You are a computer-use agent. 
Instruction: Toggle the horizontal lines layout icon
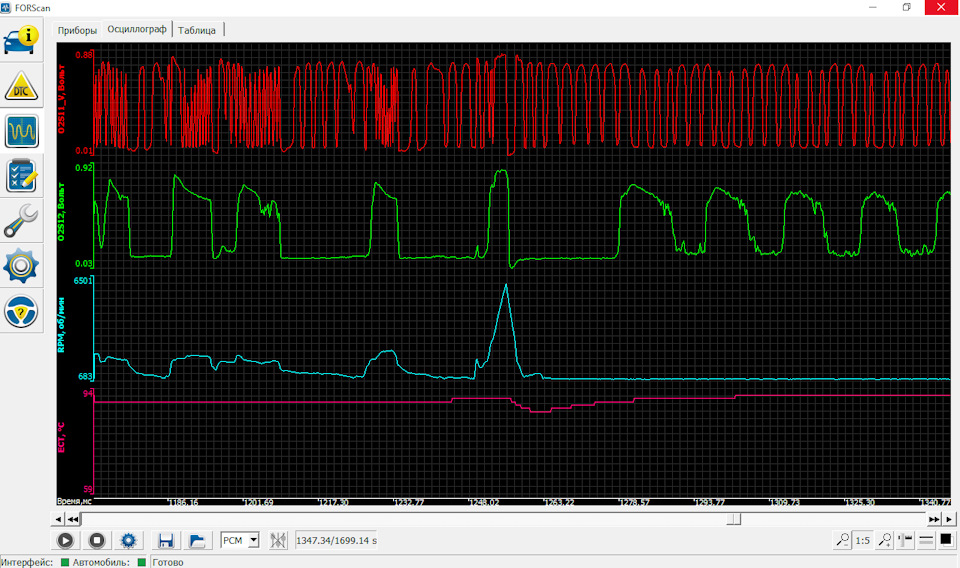pyautogui.click(x=926, y=540)
